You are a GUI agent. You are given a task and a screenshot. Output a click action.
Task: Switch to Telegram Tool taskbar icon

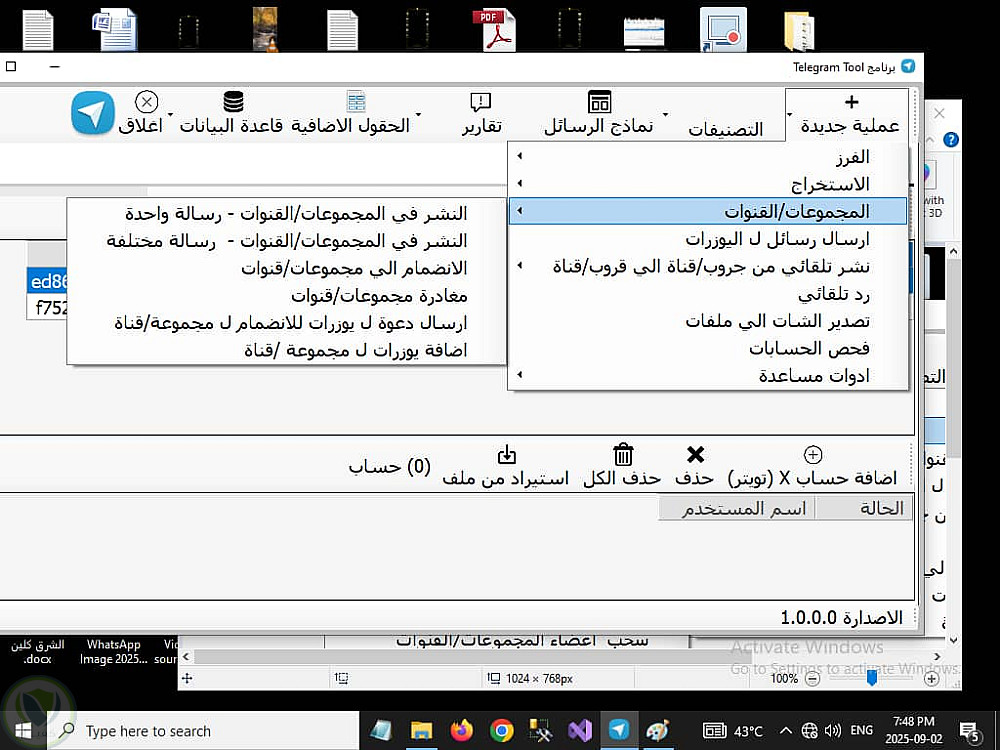(x=619, y=730)
